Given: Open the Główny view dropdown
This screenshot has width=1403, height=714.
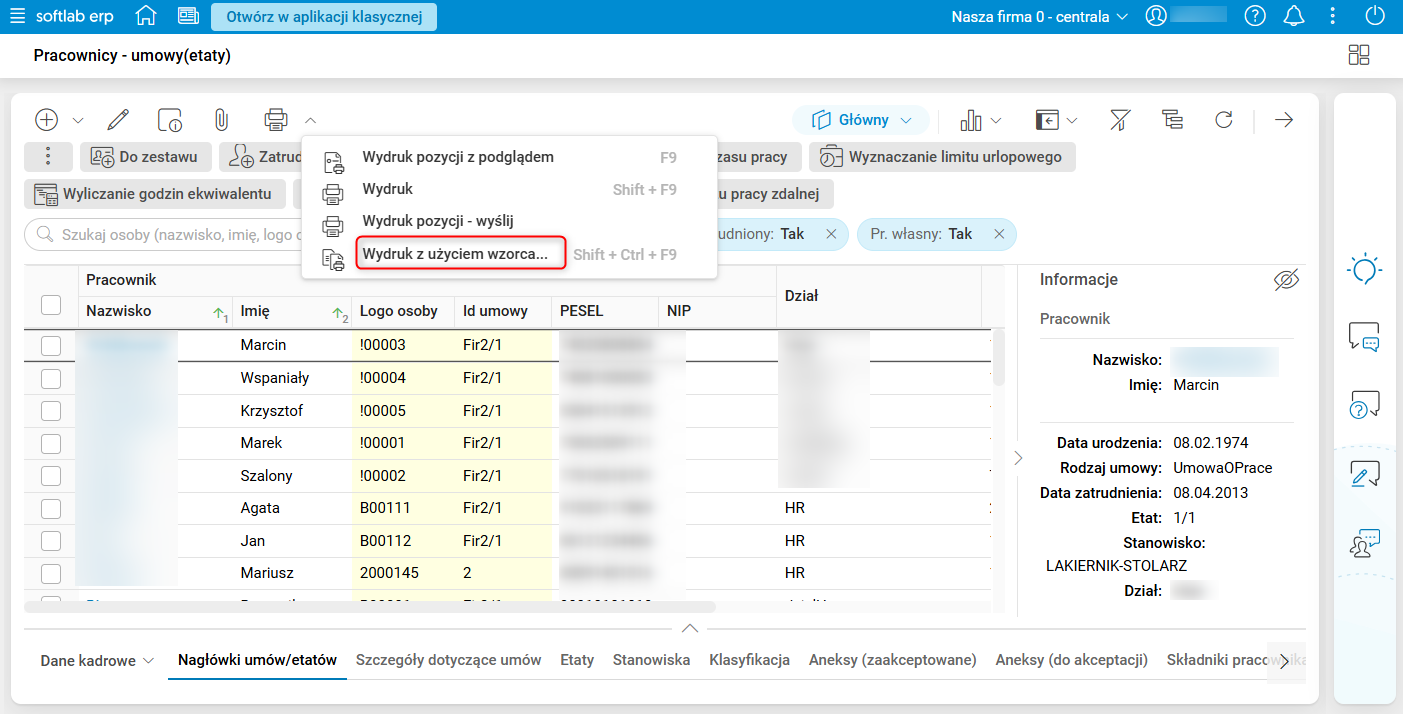Looking at the screenshot, I should (862, 120).
